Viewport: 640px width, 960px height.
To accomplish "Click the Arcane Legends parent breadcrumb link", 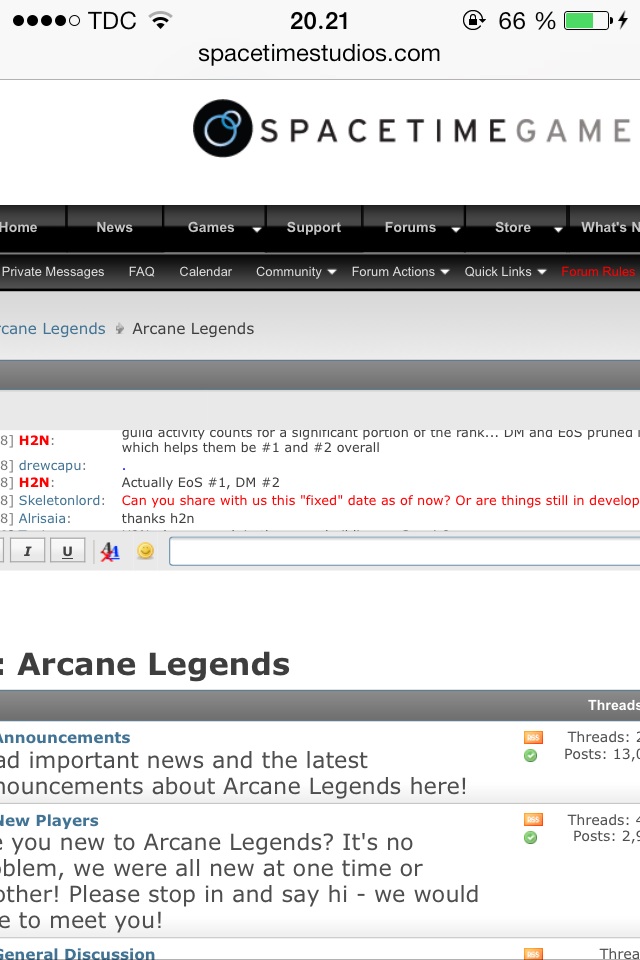I will [x=53, y=329].
